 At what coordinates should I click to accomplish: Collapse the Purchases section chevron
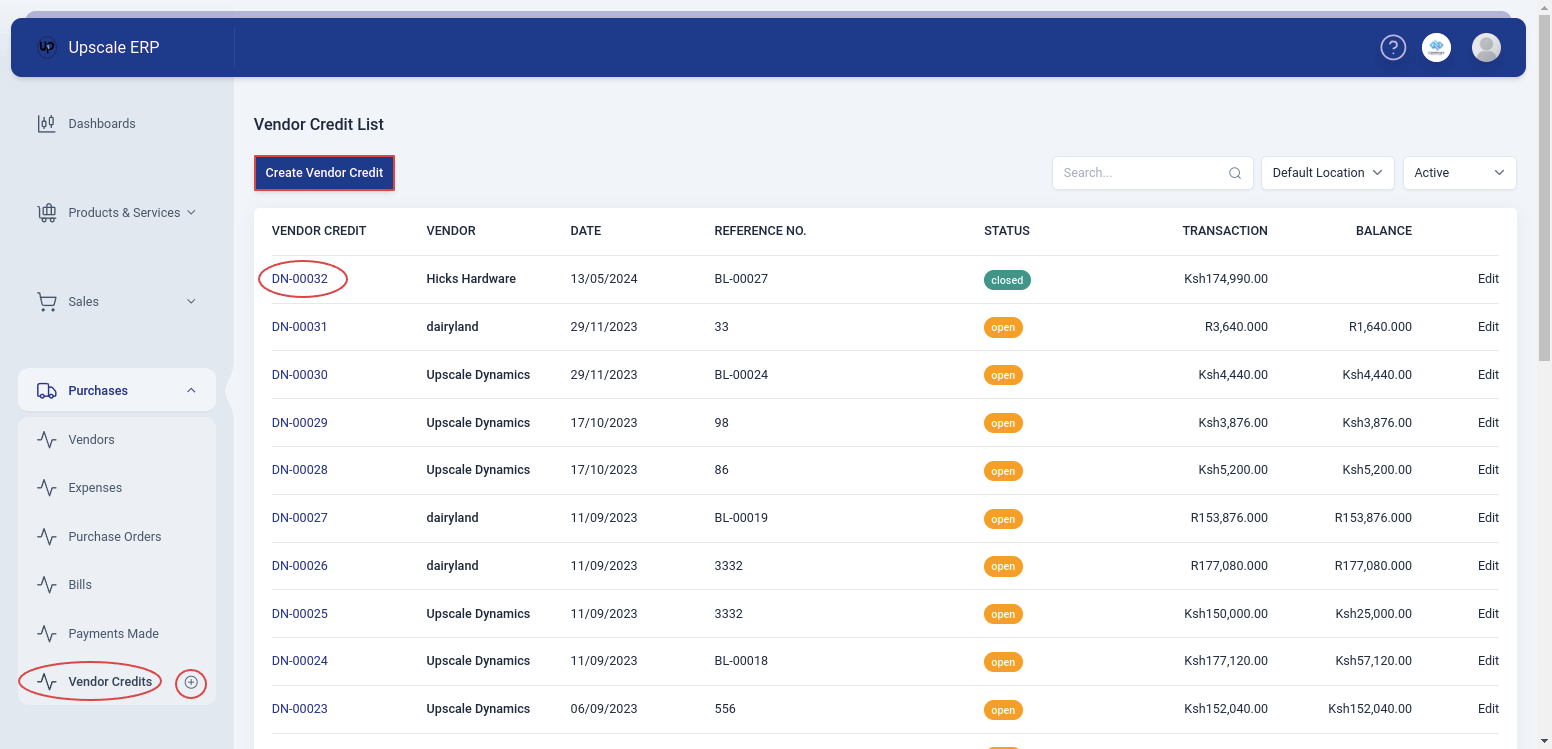coord(191,391)
